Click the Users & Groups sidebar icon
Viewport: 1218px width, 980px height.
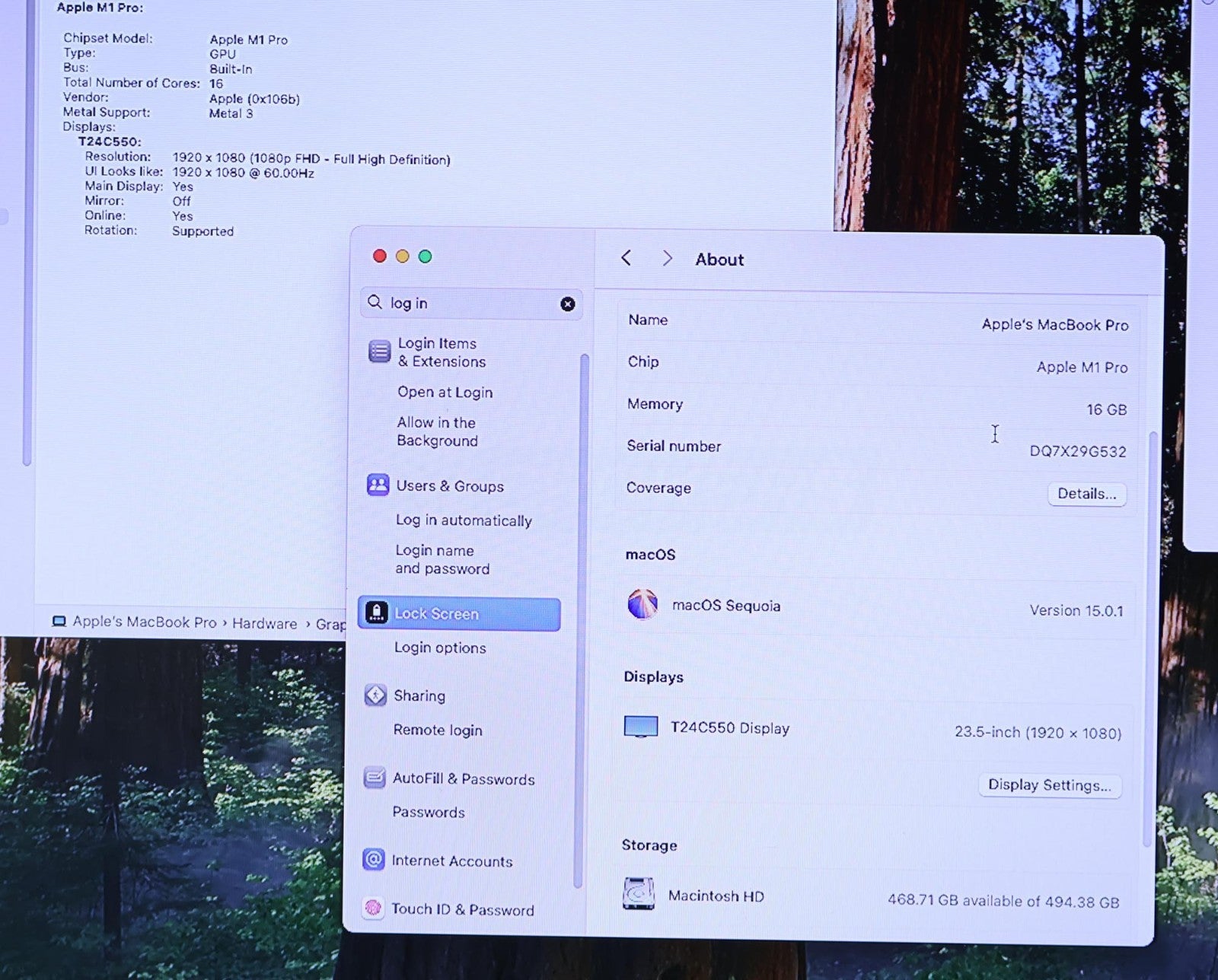pyautogui.click(x=378, y=485)
